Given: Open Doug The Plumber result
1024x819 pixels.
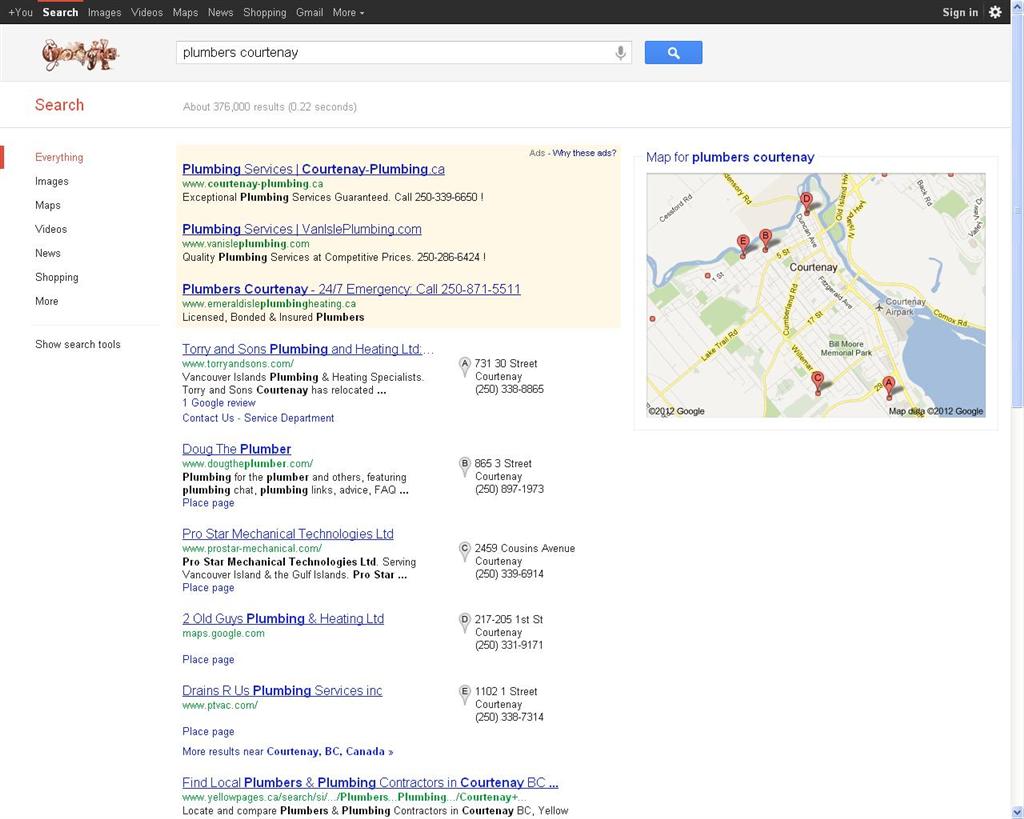Looking at the screenshot, I should [x=236, y=449].
